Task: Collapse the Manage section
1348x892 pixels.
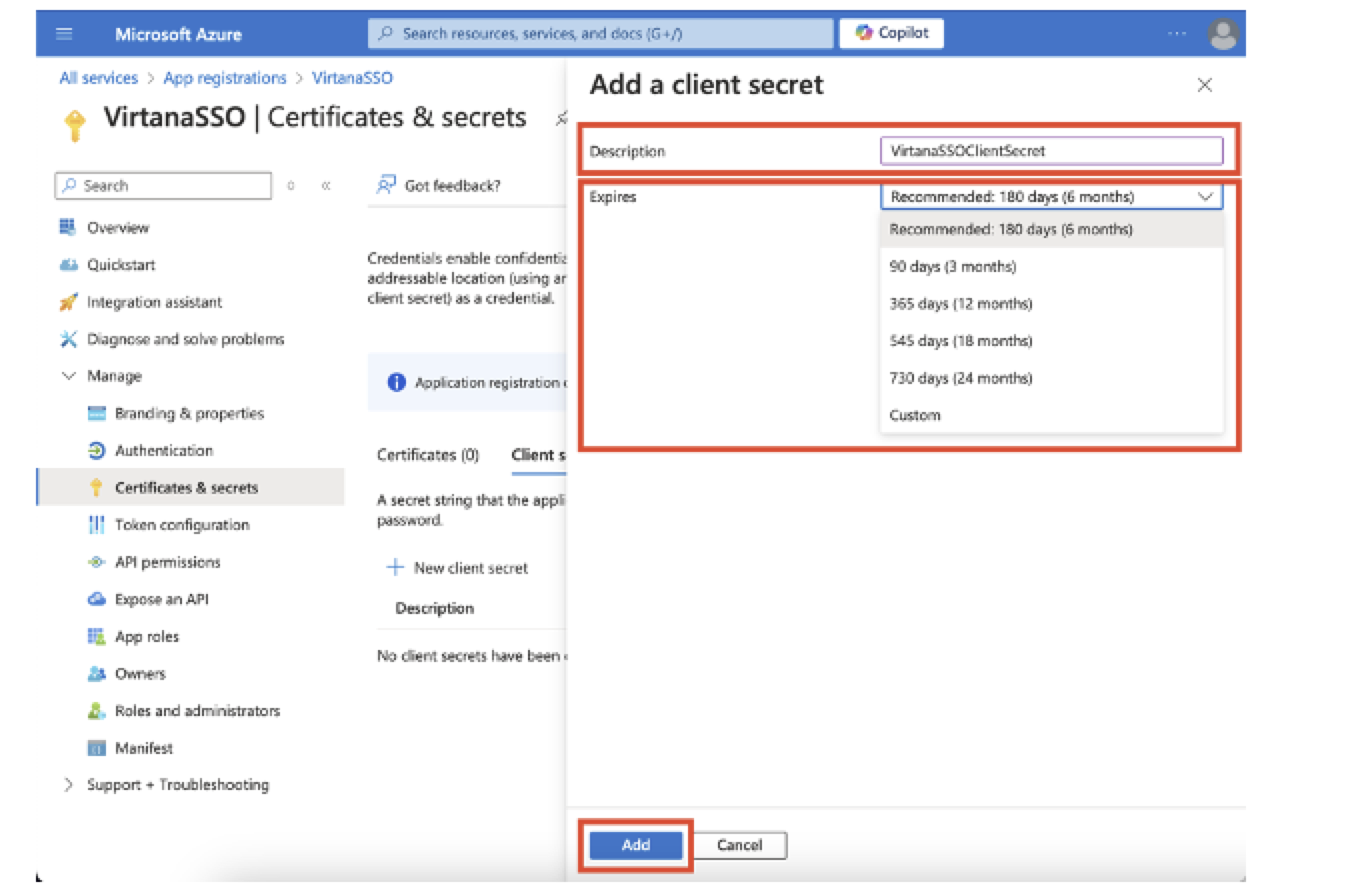Action: 69,376
